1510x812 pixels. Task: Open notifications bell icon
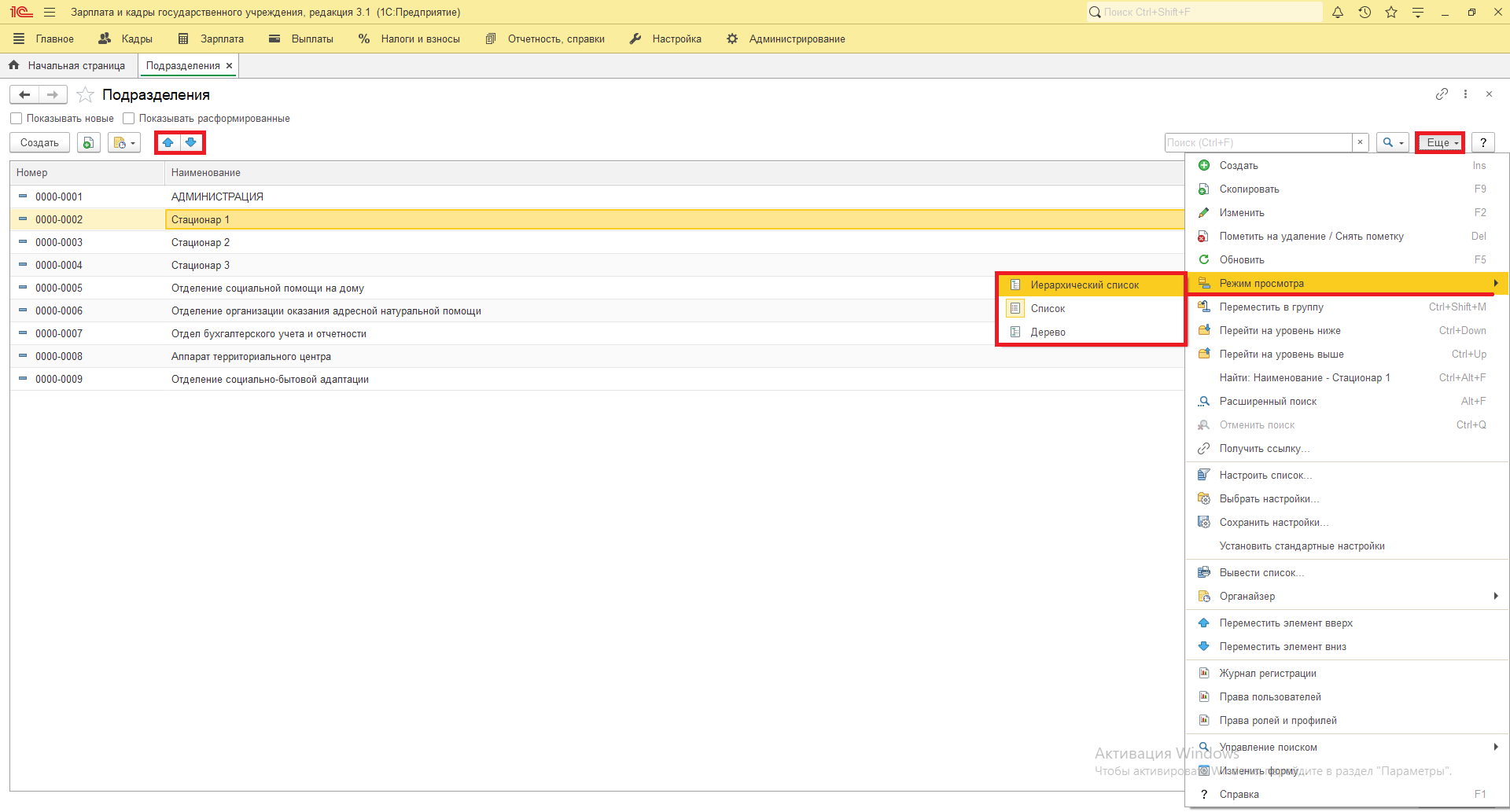(x=1338, y=13)
